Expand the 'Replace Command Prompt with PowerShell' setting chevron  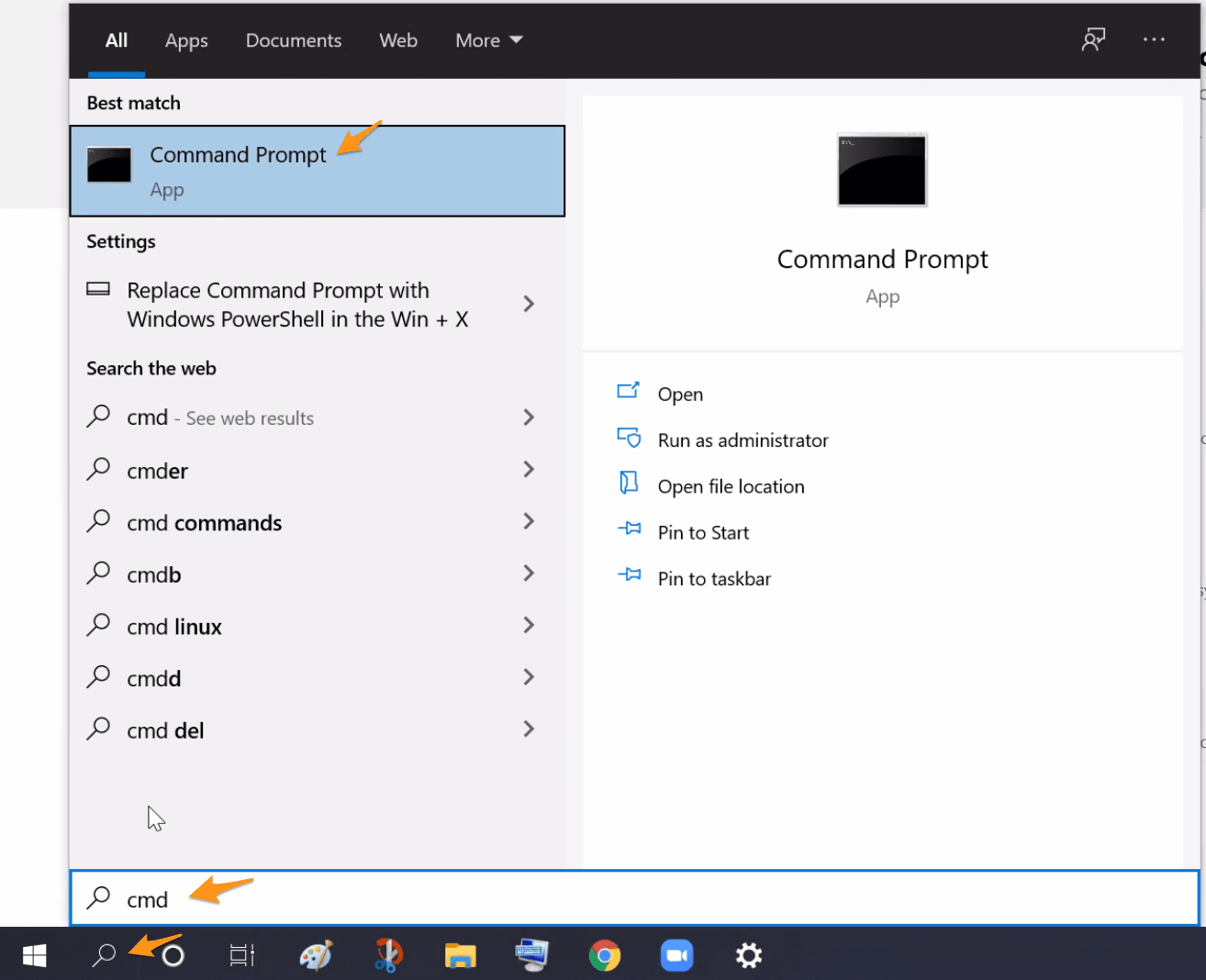pos(530,304)
